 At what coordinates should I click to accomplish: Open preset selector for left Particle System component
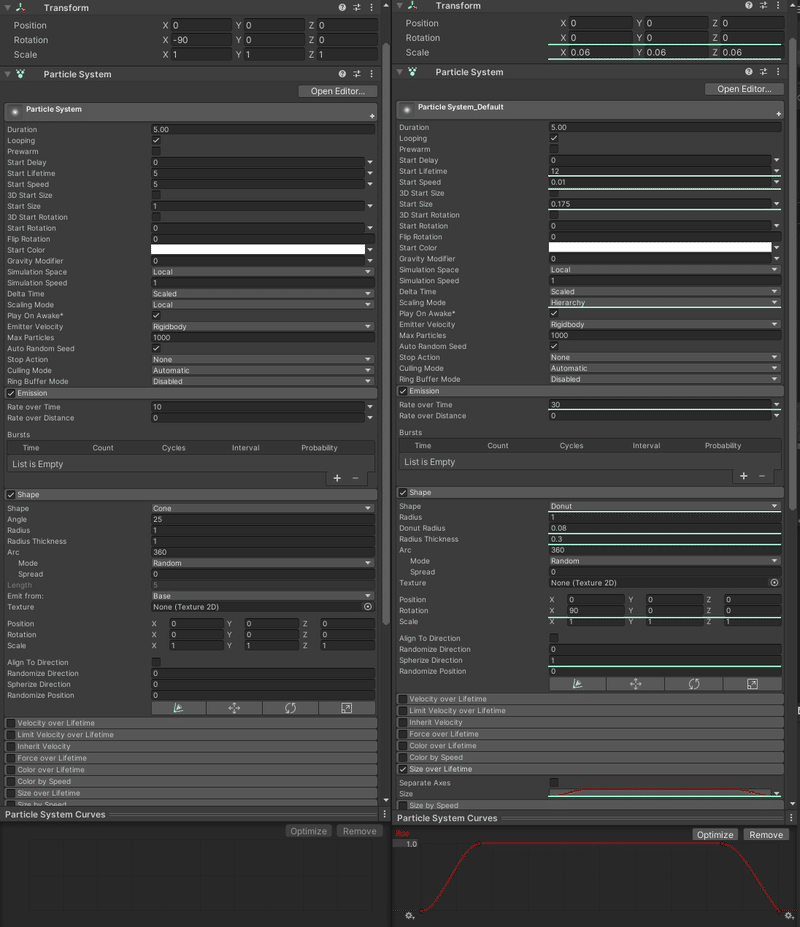(357, 74)
